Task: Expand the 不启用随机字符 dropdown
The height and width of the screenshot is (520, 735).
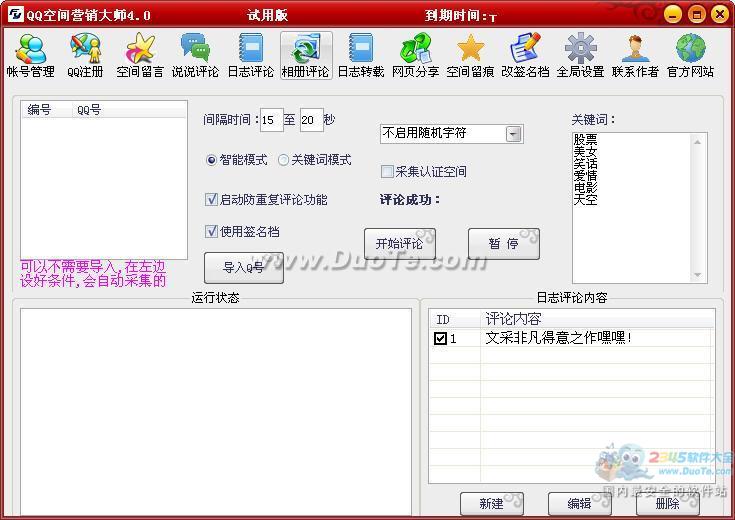Action: [x=514, y=134]
